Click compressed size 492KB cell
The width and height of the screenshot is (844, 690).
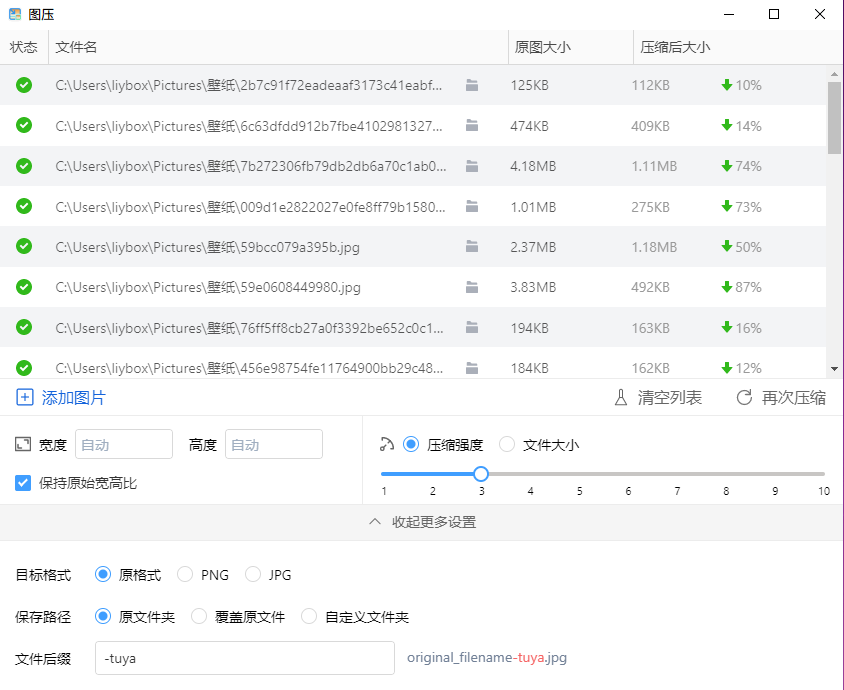tap(650, 287)
